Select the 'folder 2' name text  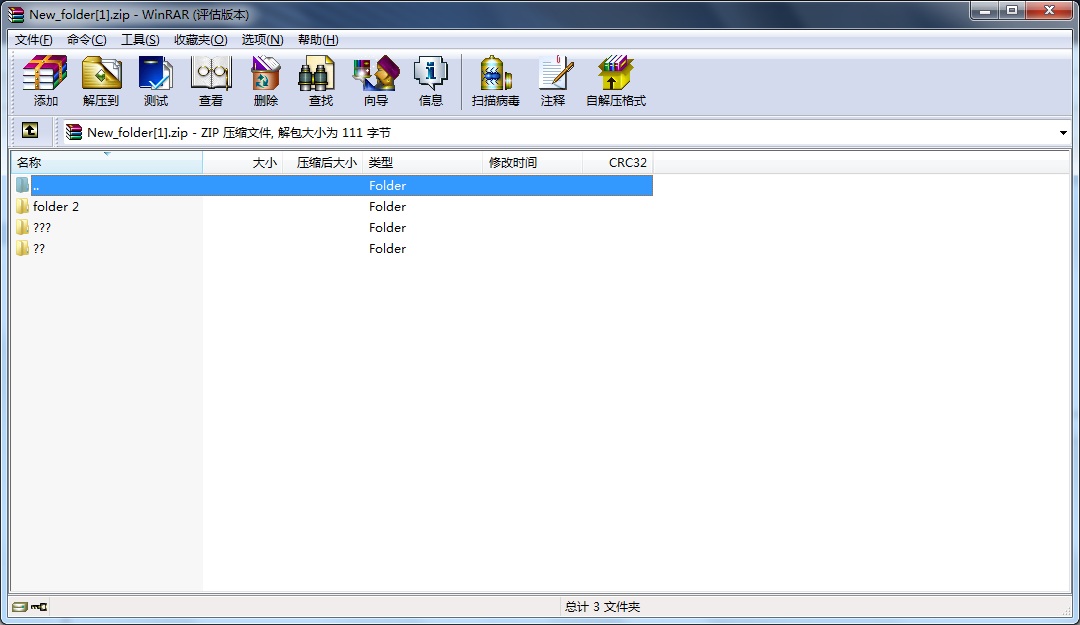[56, 207]
